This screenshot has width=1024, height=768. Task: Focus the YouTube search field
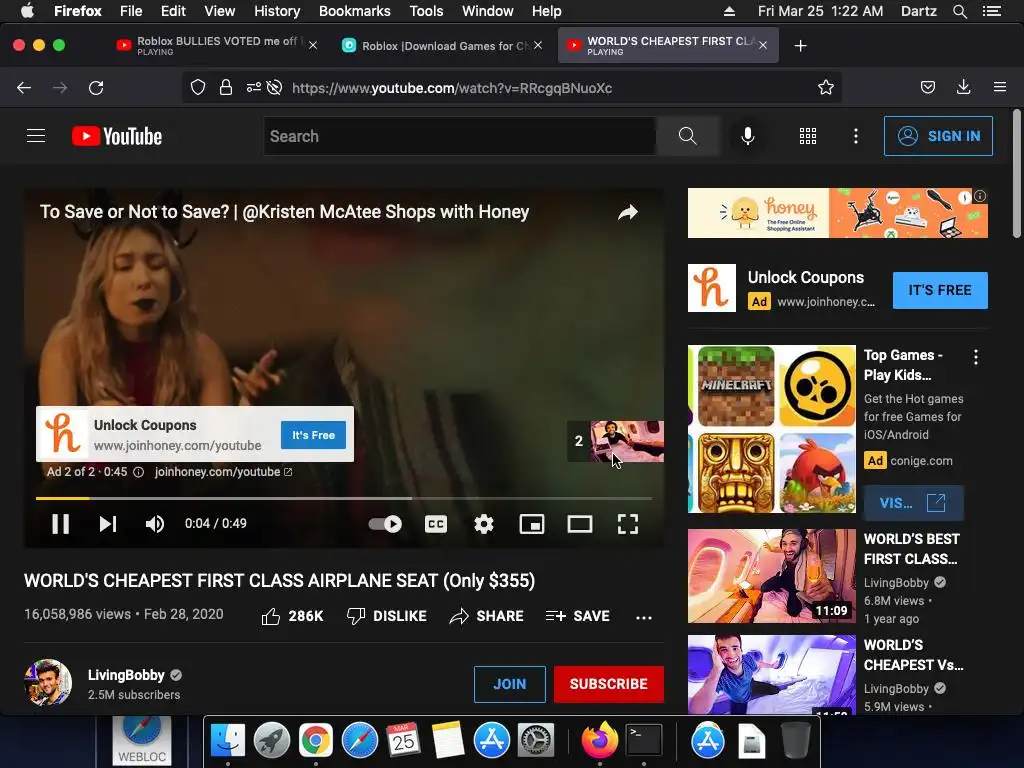tap(460, 136)
